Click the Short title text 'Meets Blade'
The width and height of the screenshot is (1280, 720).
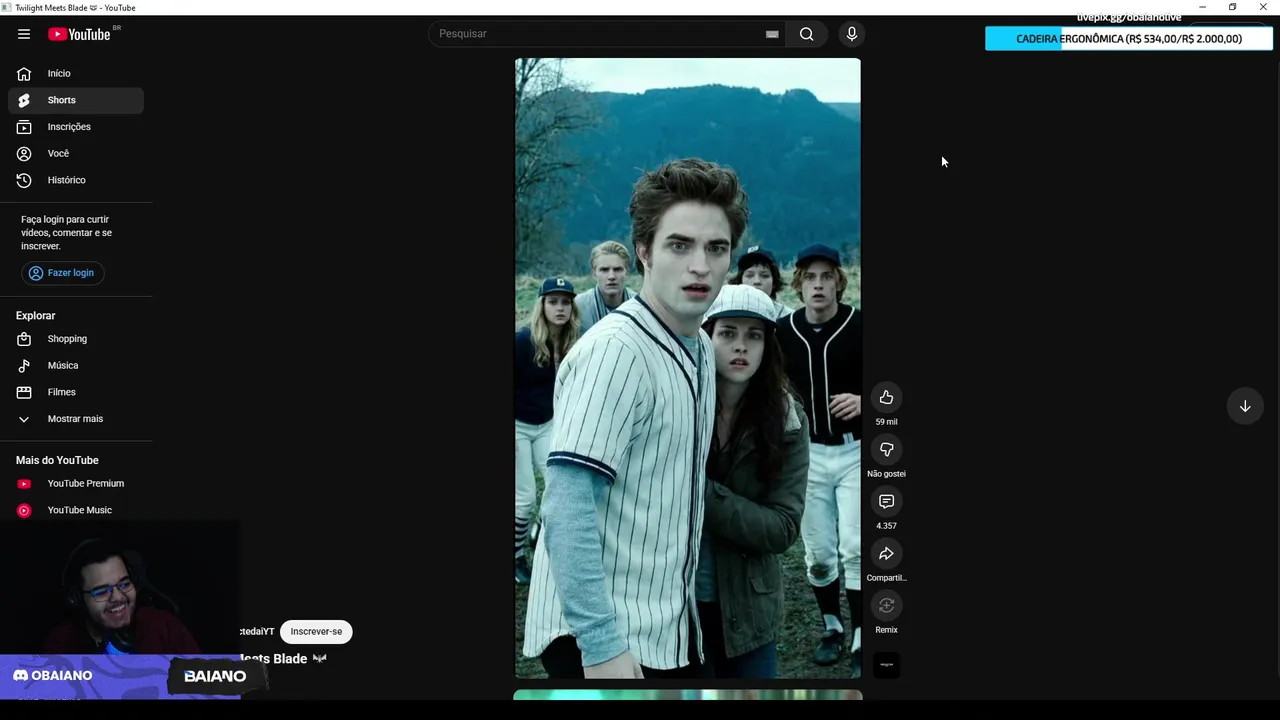click(x=274, y=659)
